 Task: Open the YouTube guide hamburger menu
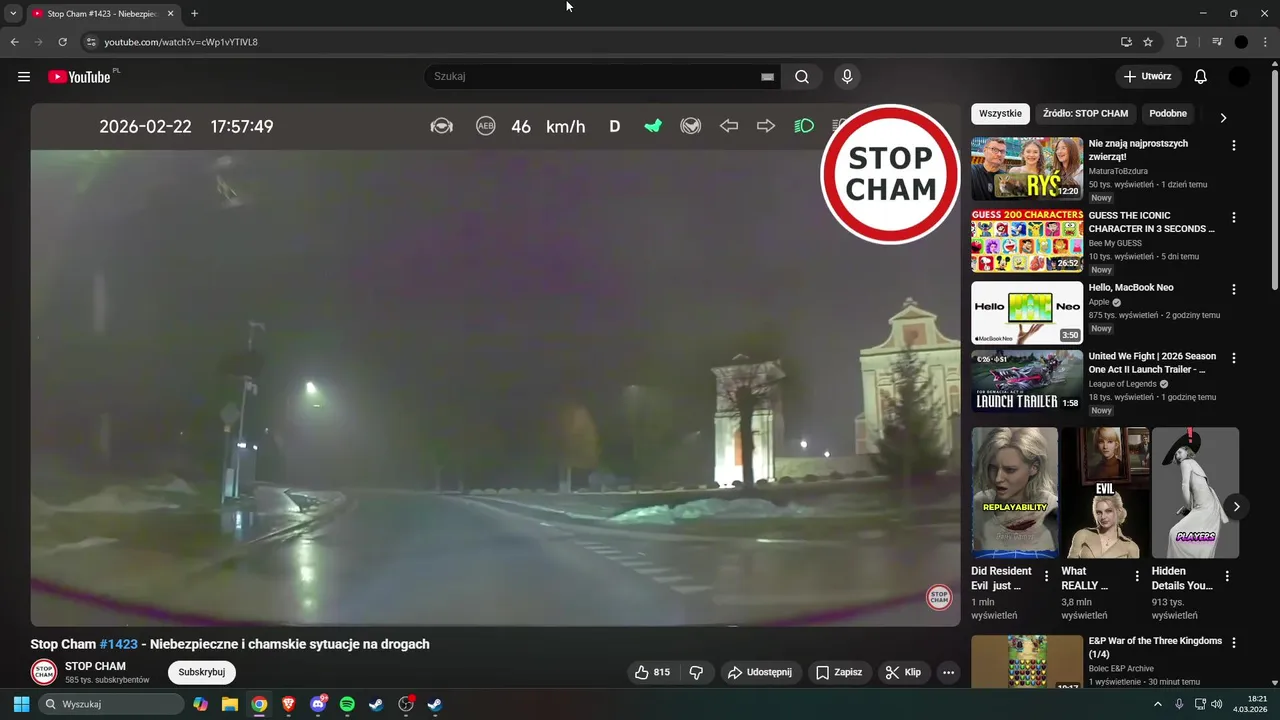tap(24, 77)
